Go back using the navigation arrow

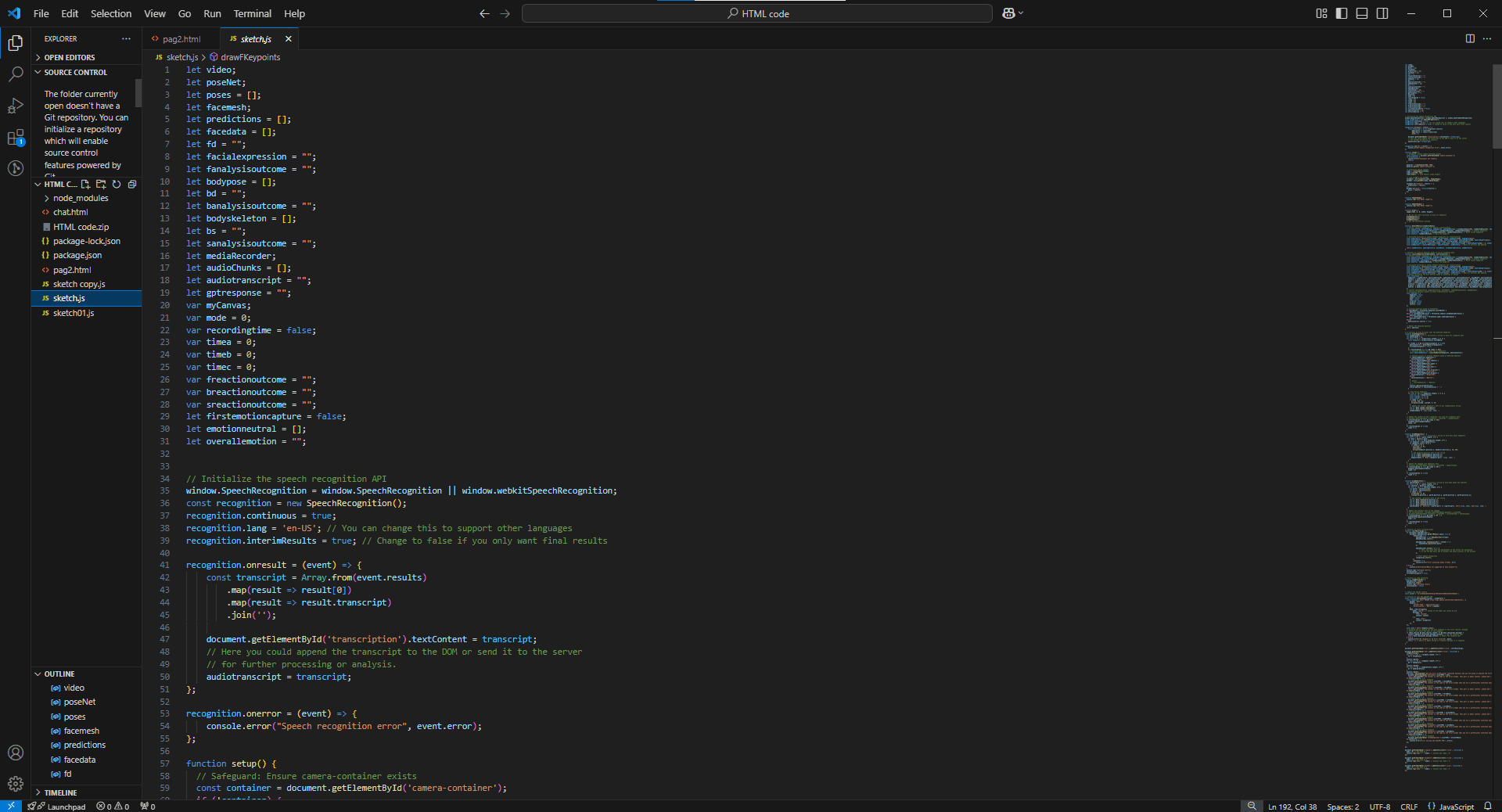tap(484, 13)
